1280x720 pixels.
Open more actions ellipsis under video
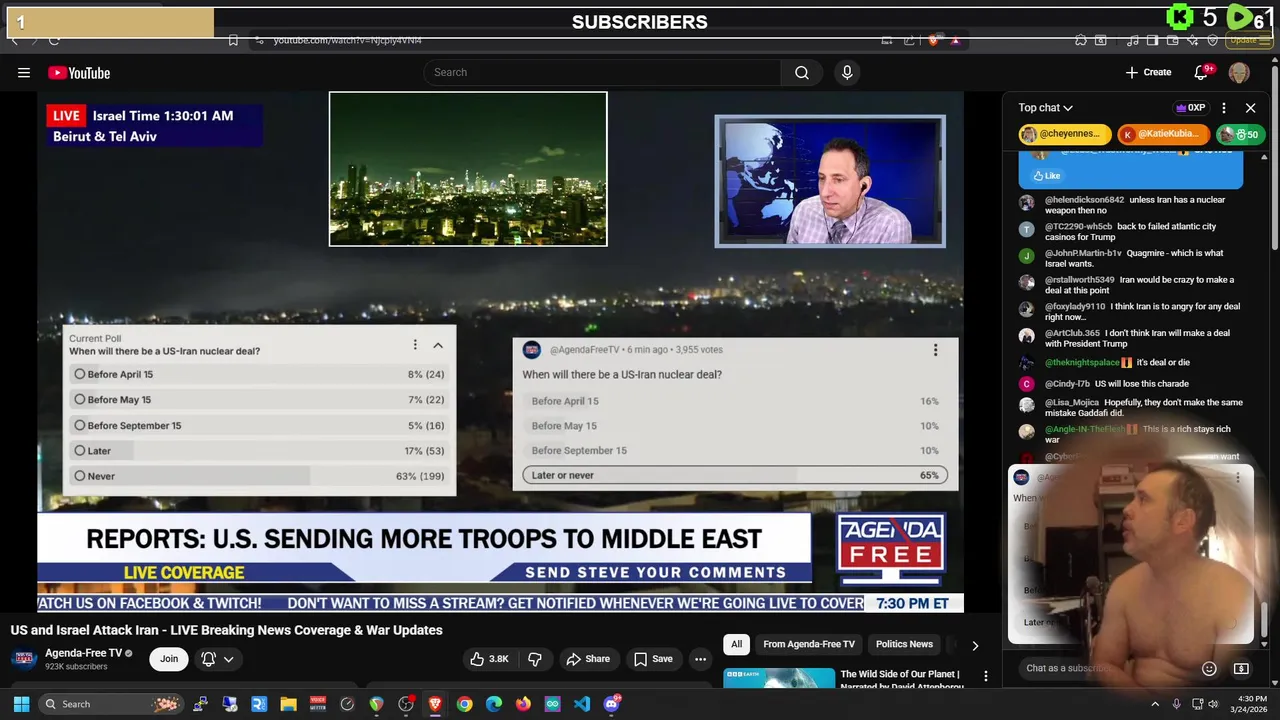coord(700,659)
